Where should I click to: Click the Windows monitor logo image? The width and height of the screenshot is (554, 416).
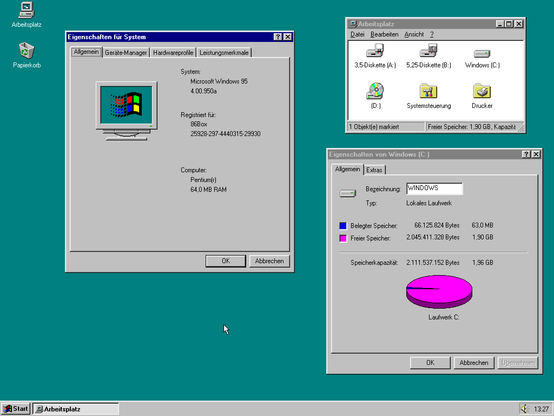tap(126, 111)
